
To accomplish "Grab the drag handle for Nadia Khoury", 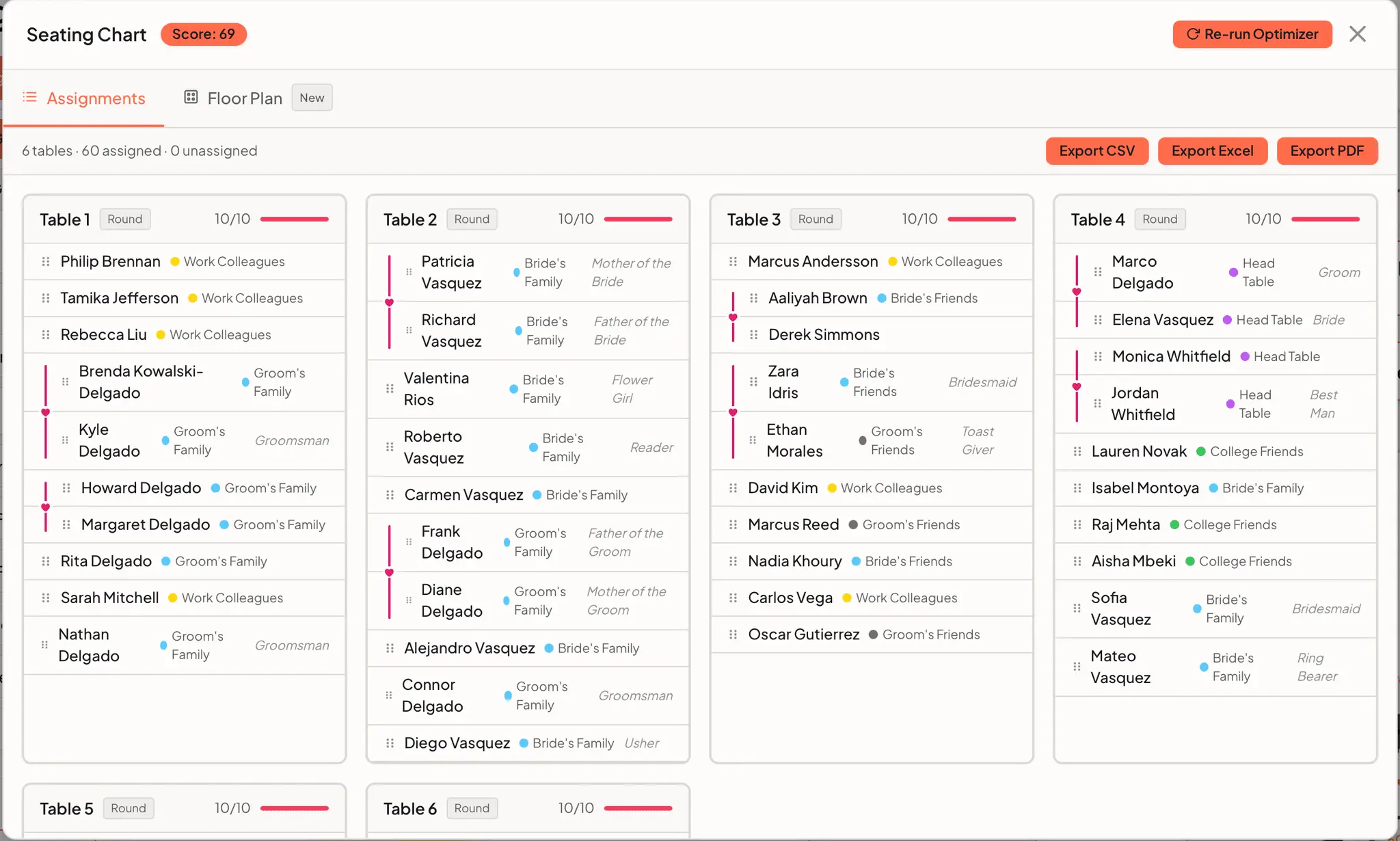I will coord(733,561).
